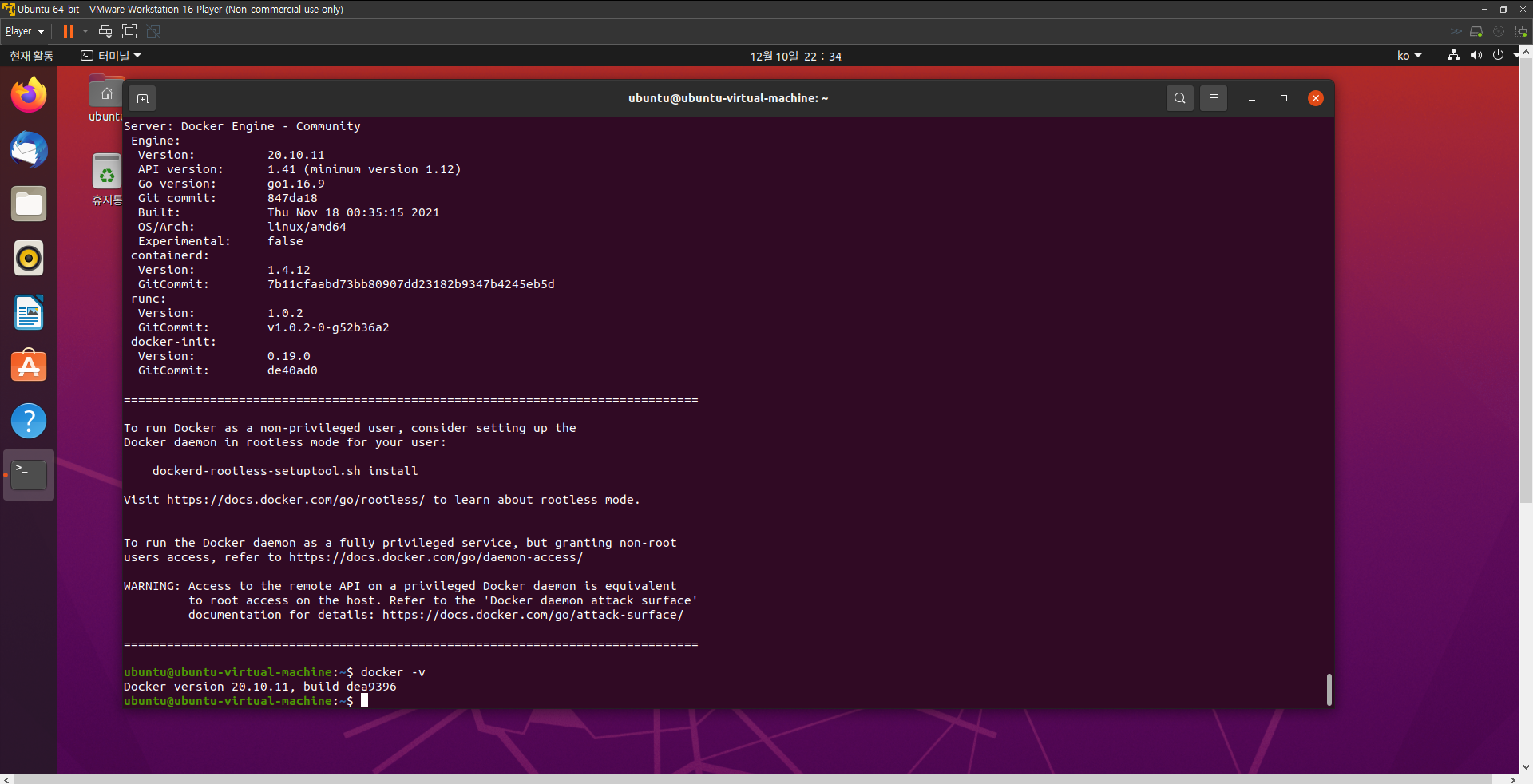Viewport: 1533px width, 784px height.
Task: Click VMware removable disk device icon
Action: 1476,31
